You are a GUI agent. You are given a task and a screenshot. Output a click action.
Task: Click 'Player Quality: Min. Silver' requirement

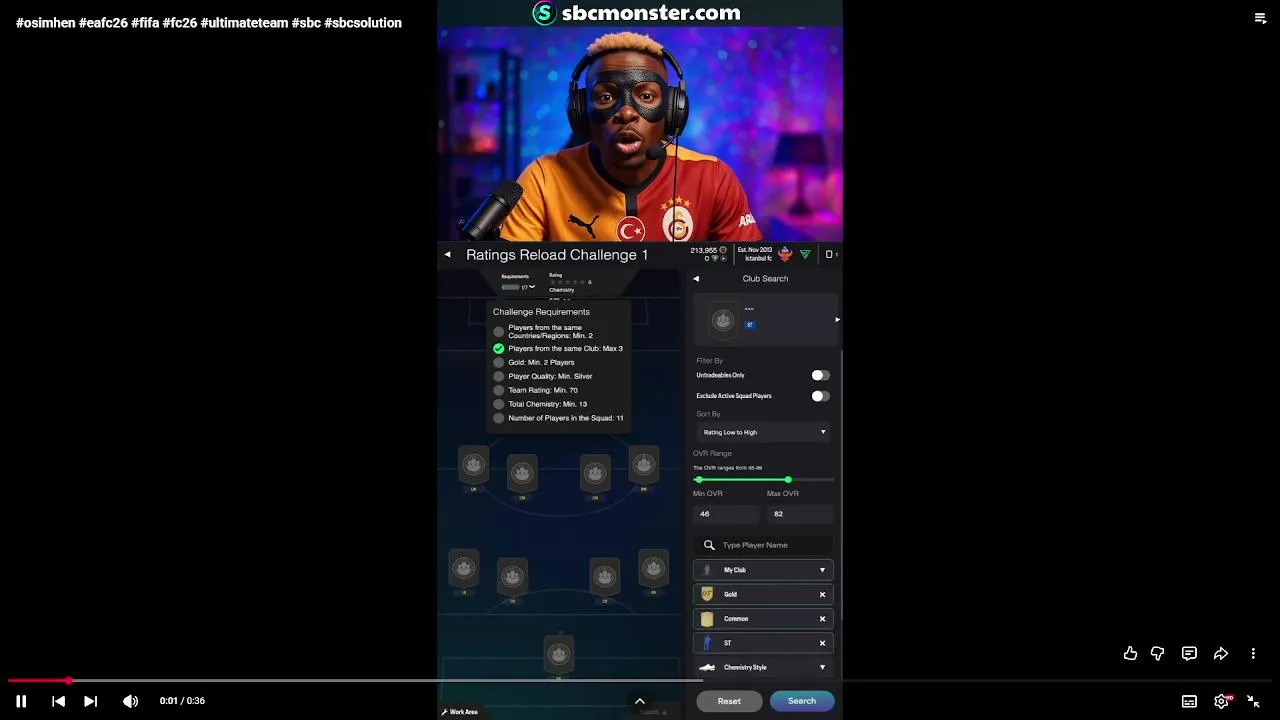coord(550,376)
